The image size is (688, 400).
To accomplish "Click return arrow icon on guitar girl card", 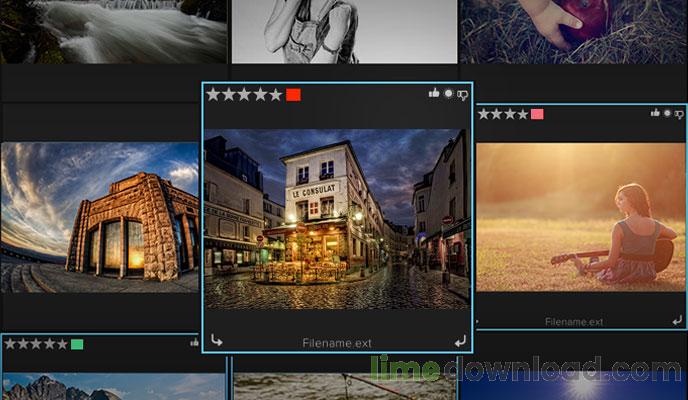I will pos(677,321).
